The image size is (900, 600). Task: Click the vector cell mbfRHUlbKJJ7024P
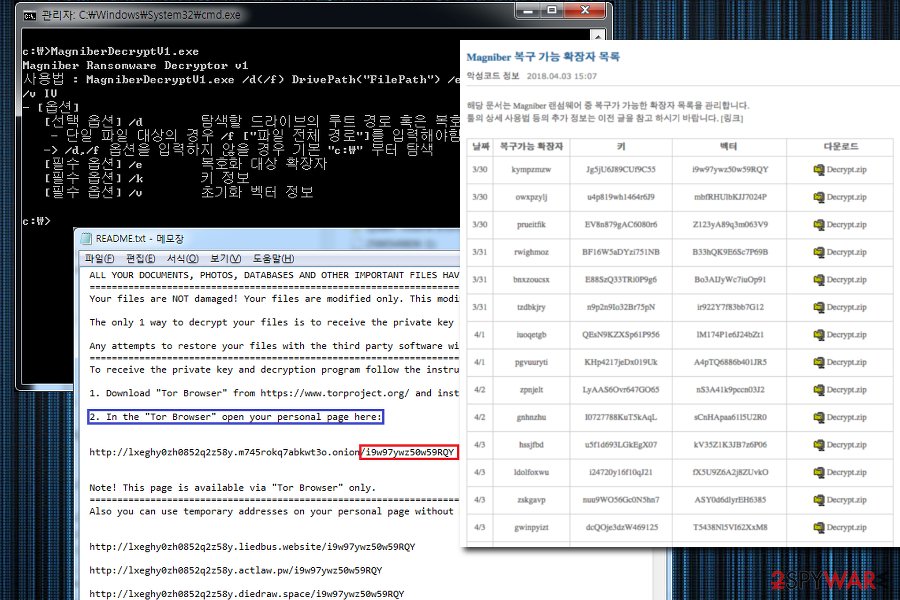click(x=730, y=197)
